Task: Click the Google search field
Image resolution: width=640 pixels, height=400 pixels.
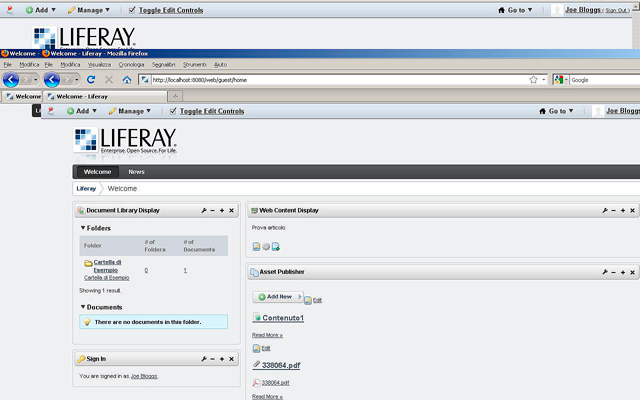Action: [x=605, y=80]
